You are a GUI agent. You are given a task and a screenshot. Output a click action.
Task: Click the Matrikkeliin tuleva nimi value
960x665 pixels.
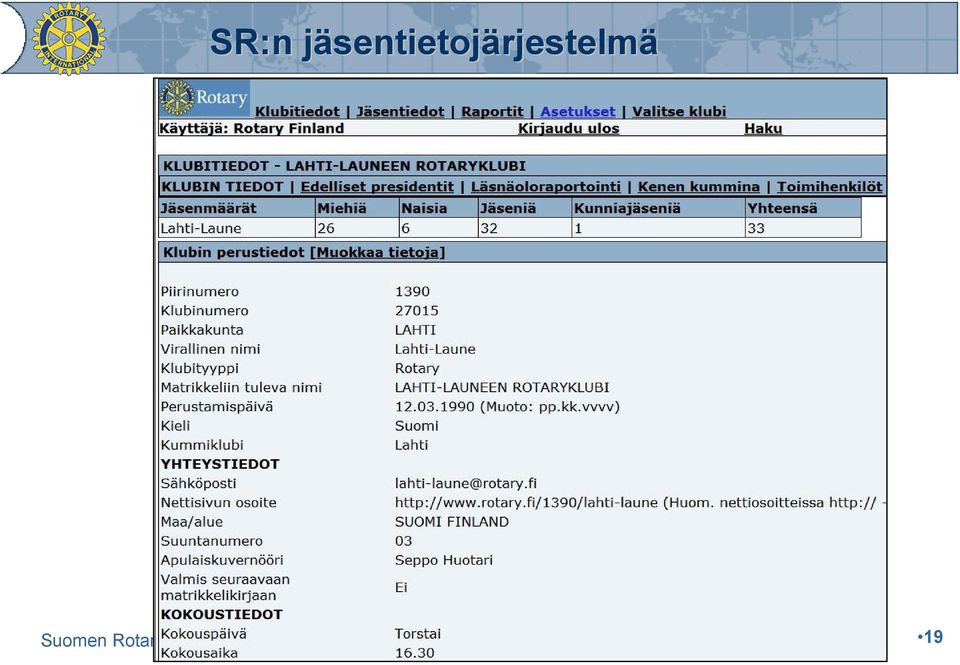coord(501,388)
